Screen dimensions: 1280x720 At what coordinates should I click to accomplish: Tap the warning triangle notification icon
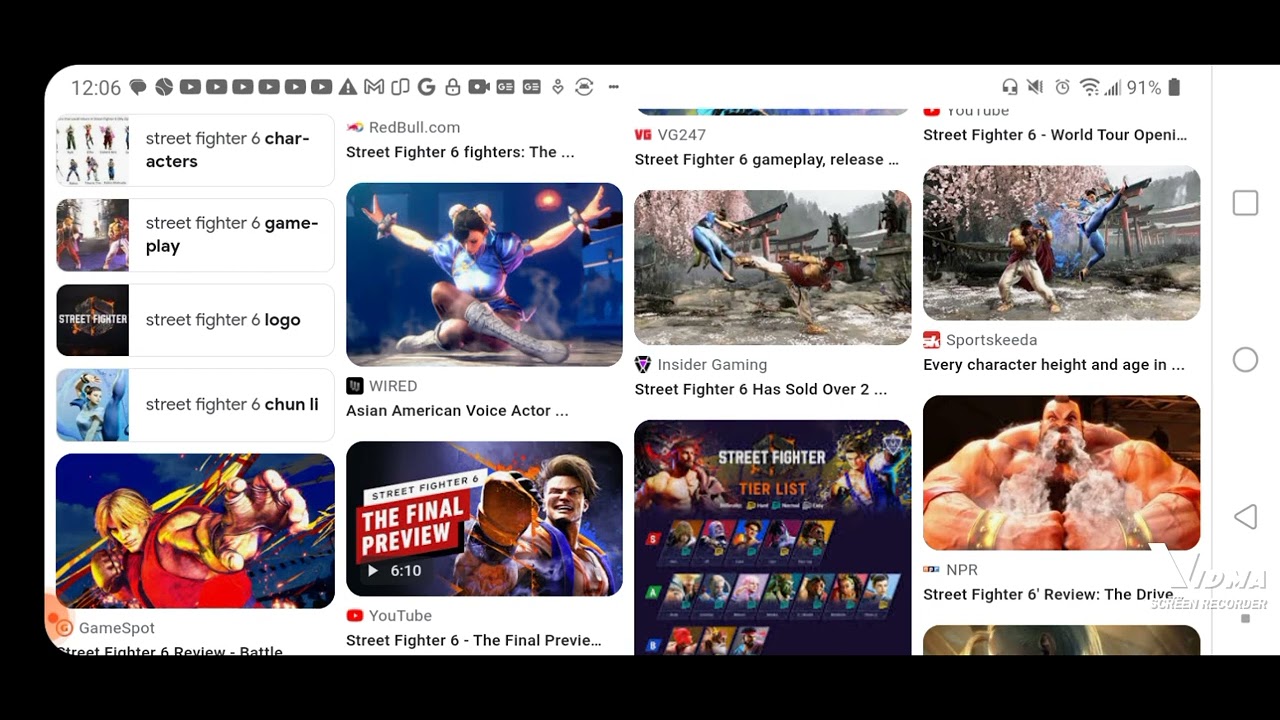pos(347,87)
